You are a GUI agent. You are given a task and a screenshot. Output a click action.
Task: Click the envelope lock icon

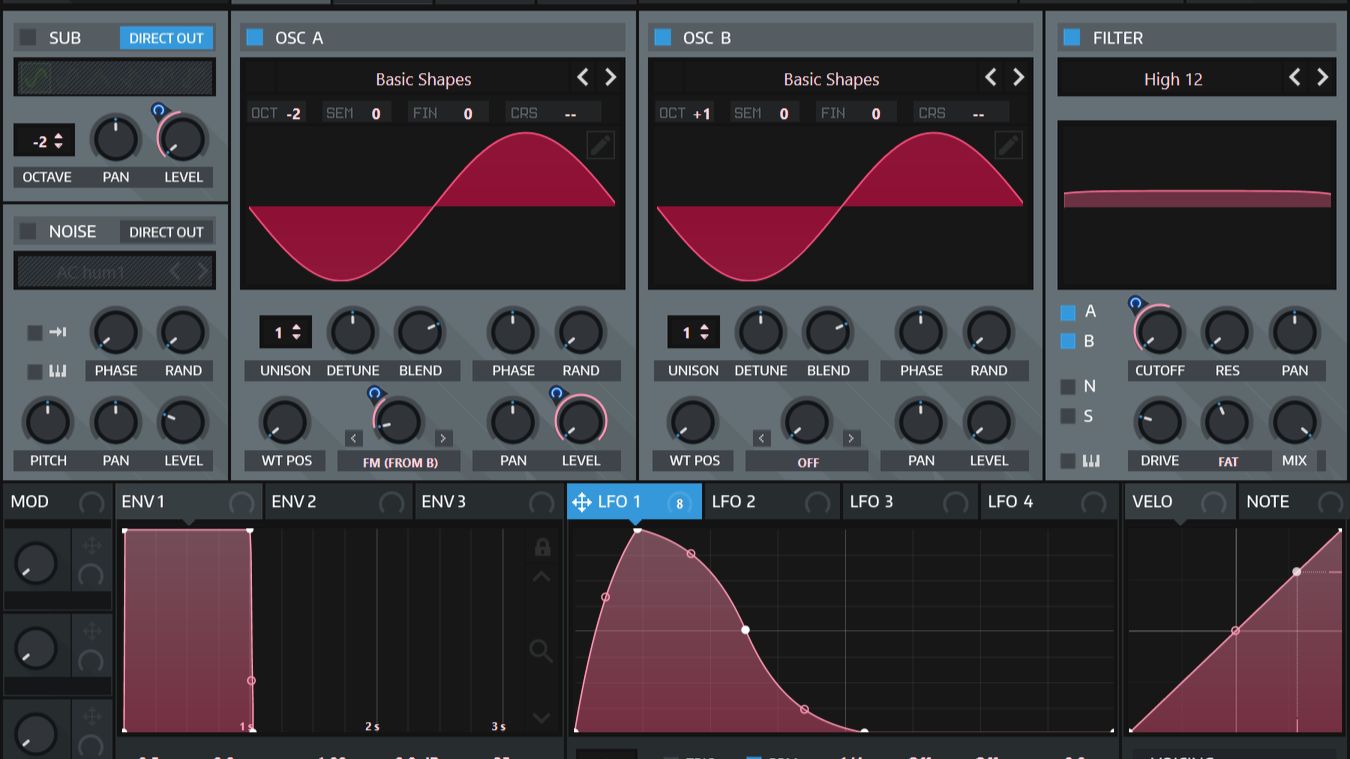(x=542, y=547)
